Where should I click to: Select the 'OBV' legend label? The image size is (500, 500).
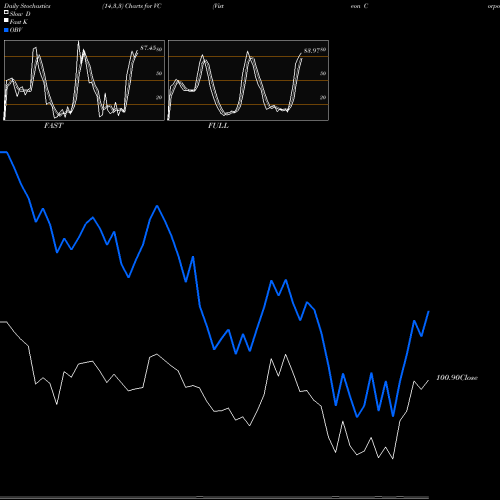16,30
